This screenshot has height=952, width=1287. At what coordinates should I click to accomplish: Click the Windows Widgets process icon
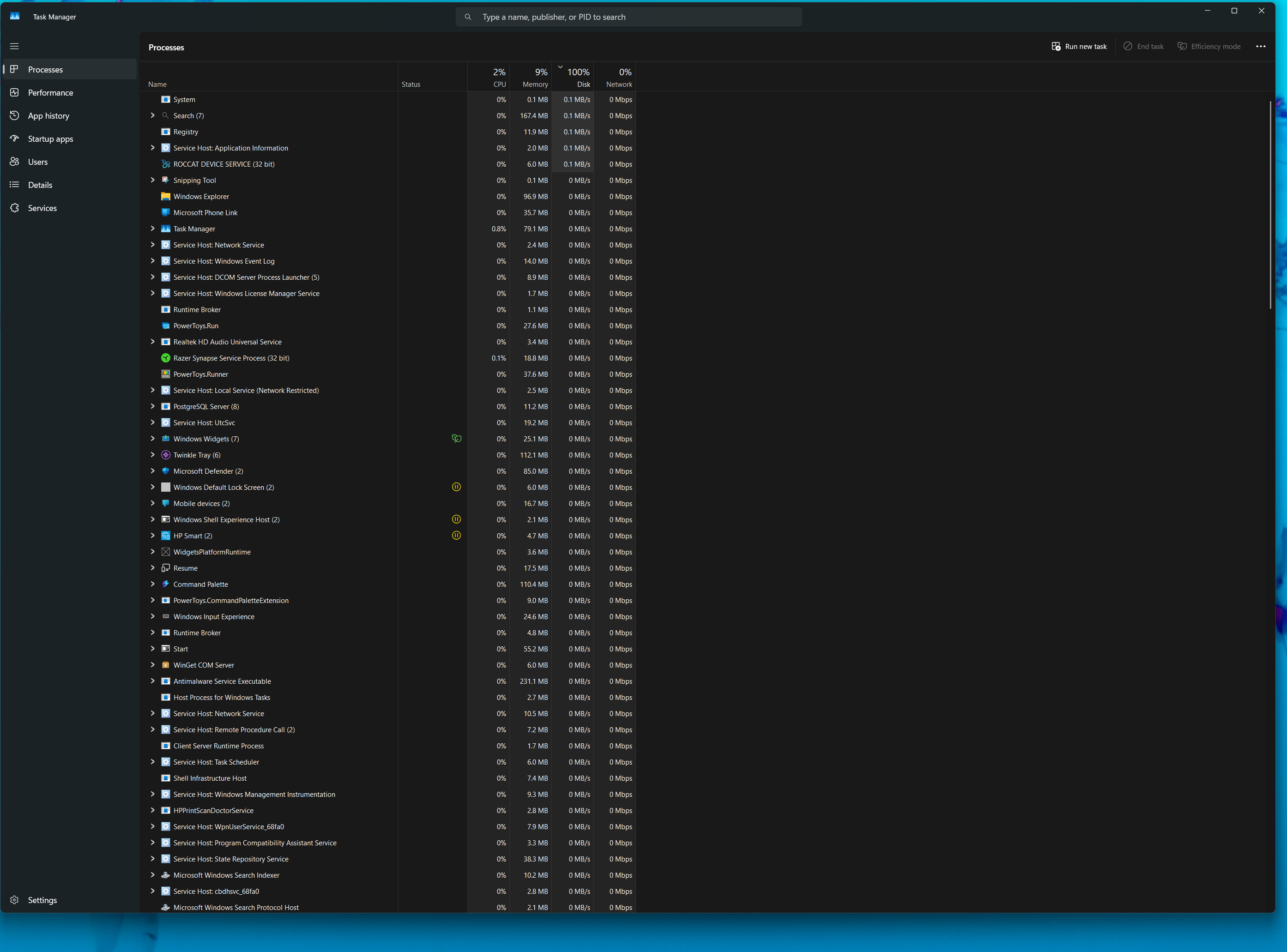165,439
